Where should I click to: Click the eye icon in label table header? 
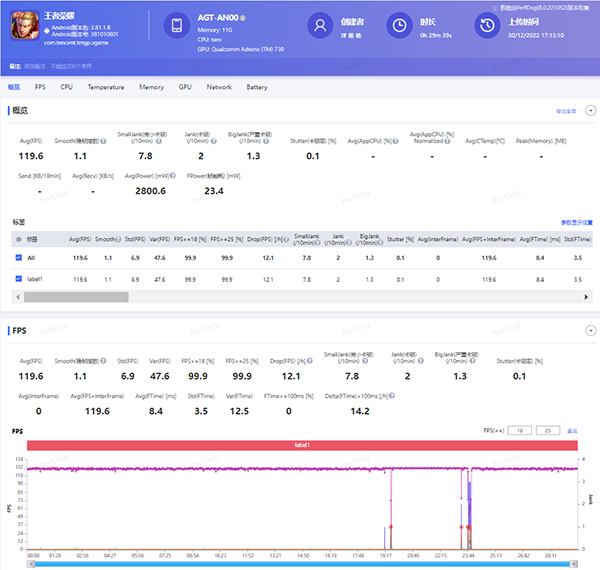20,239
